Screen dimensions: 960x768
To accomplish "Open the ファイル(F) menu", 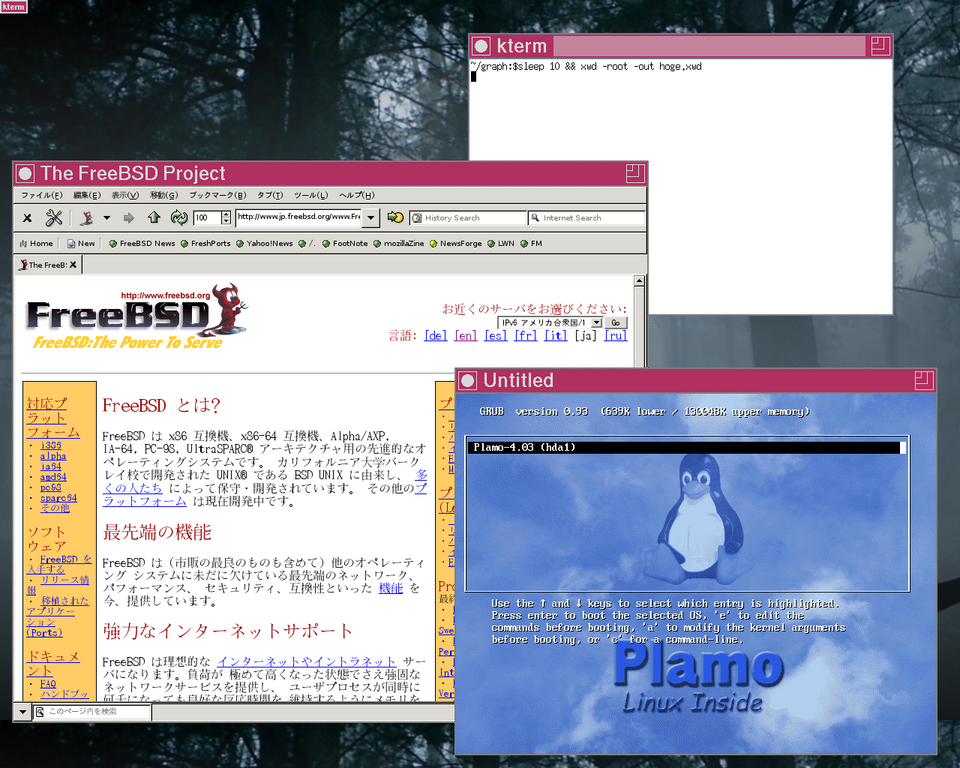I will [x=42, y=195].
